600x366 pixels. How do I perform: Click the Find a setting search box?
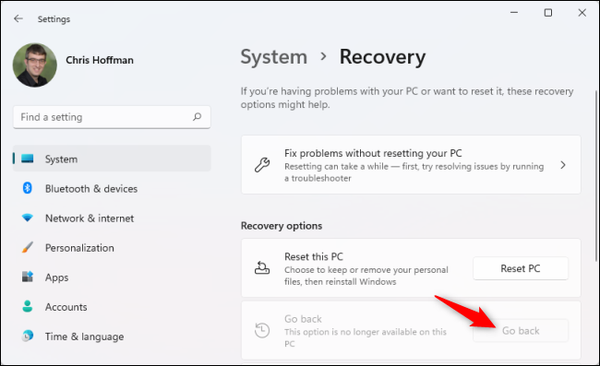tap(112, 117)
